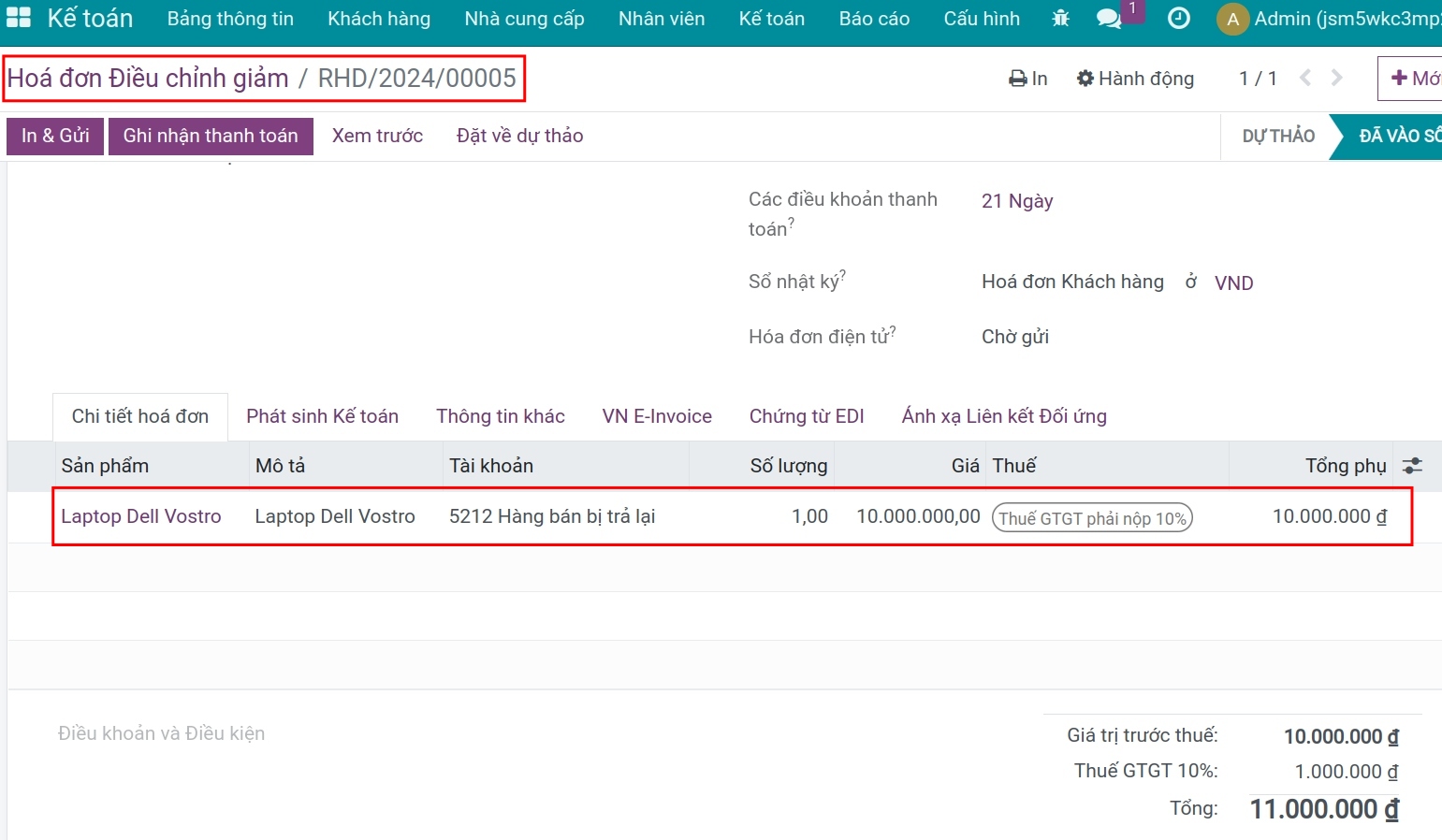Open column options adjust icon
This screenshot has height=840, width=1442.
(x=1412, y=465)
